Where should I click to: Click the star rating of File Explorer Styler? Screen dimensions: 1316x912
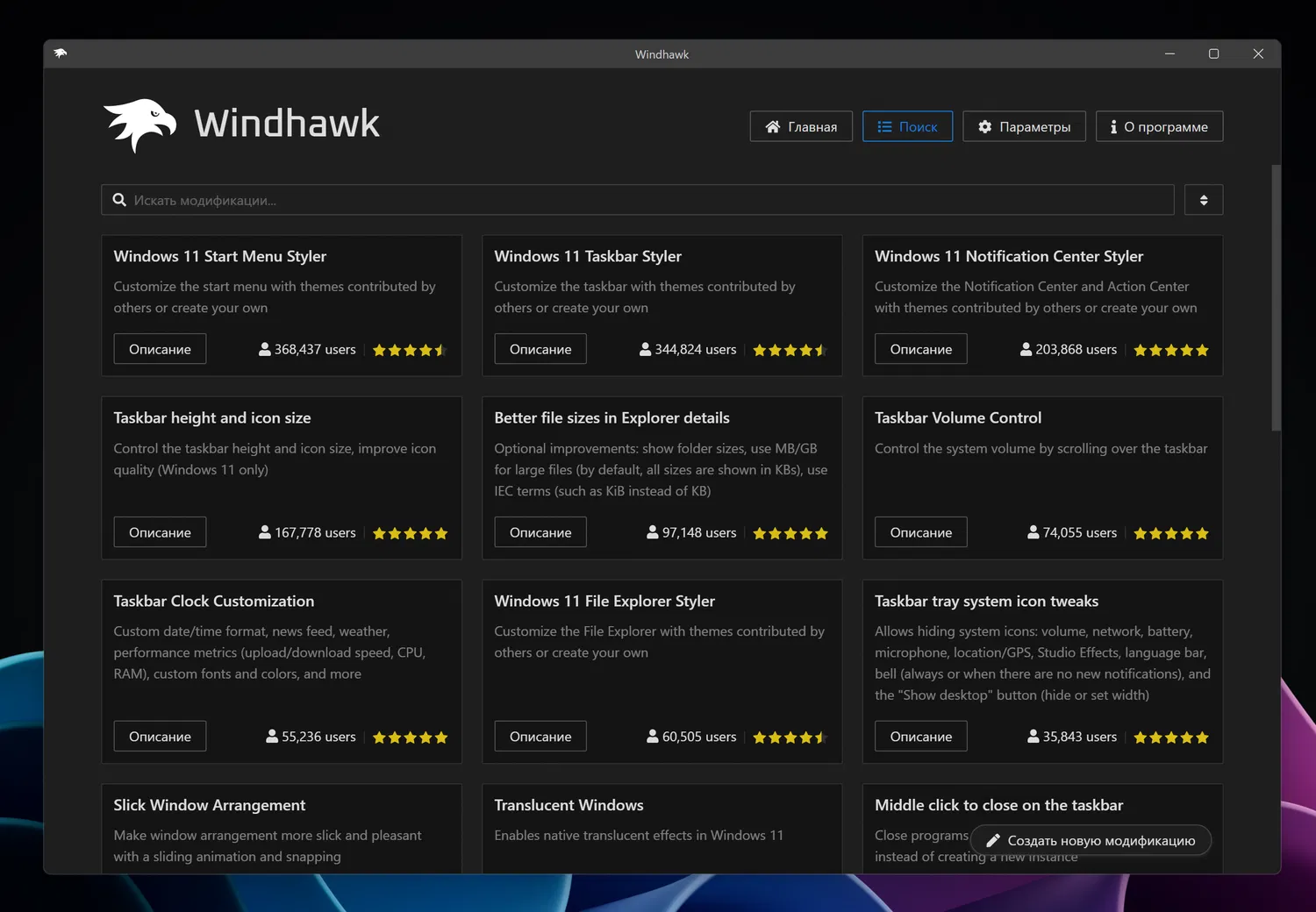point(790,737)
